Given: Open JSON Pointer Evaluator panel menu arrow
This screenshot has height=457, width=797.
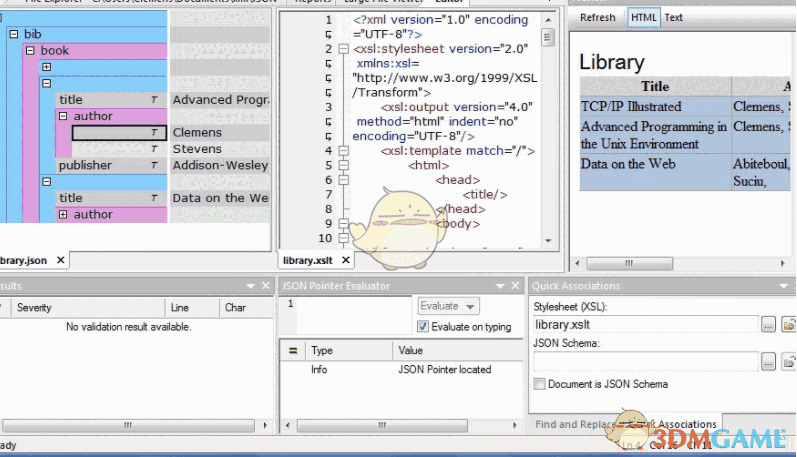Looking at the screenshot, I should pyautogui.click(x=500, y=286).
